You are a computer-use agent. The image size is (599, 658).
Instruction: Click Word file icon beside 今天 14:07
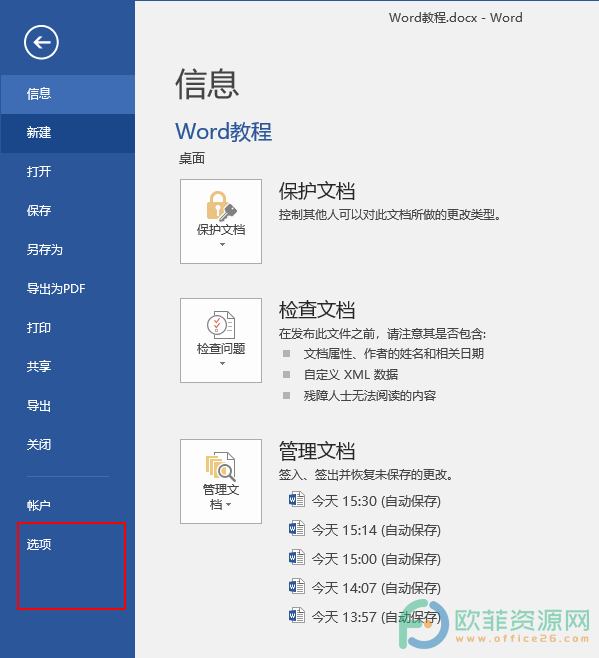pos(297,587)
